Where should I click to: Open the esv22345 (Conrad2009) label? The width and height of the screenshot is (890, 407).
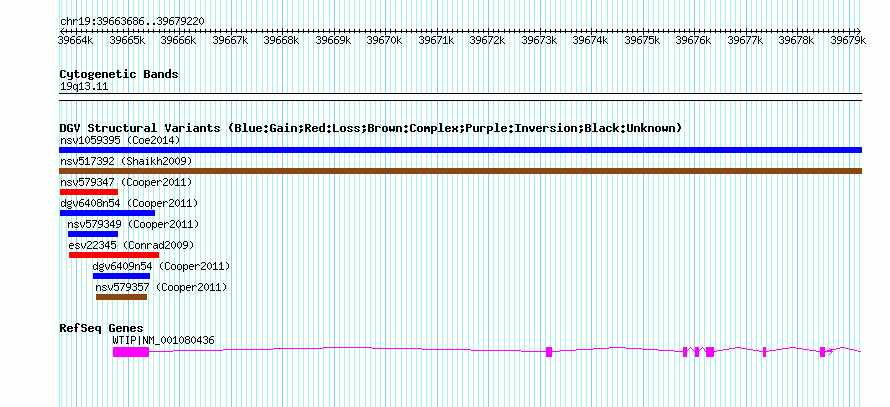(131, 245)
